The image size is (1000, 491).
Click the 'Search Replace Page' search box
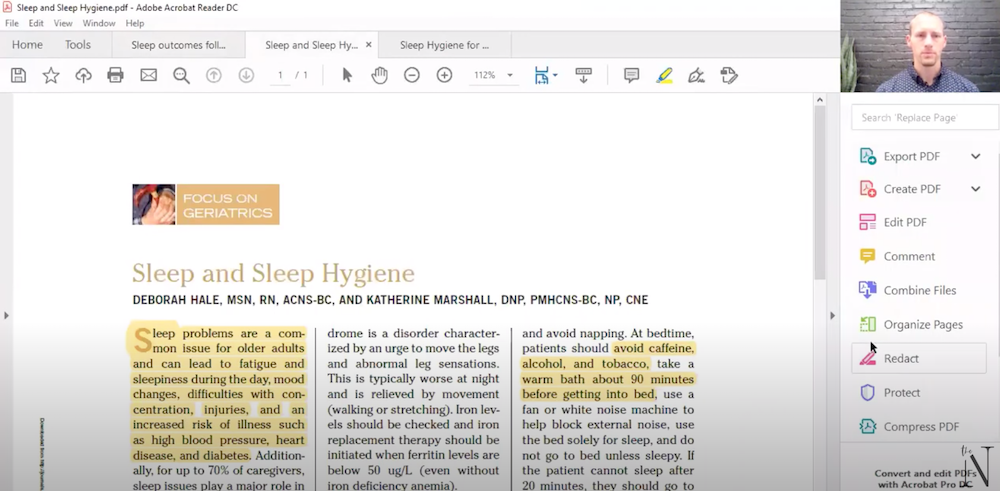pyautogui.click(x=925, y=117)
